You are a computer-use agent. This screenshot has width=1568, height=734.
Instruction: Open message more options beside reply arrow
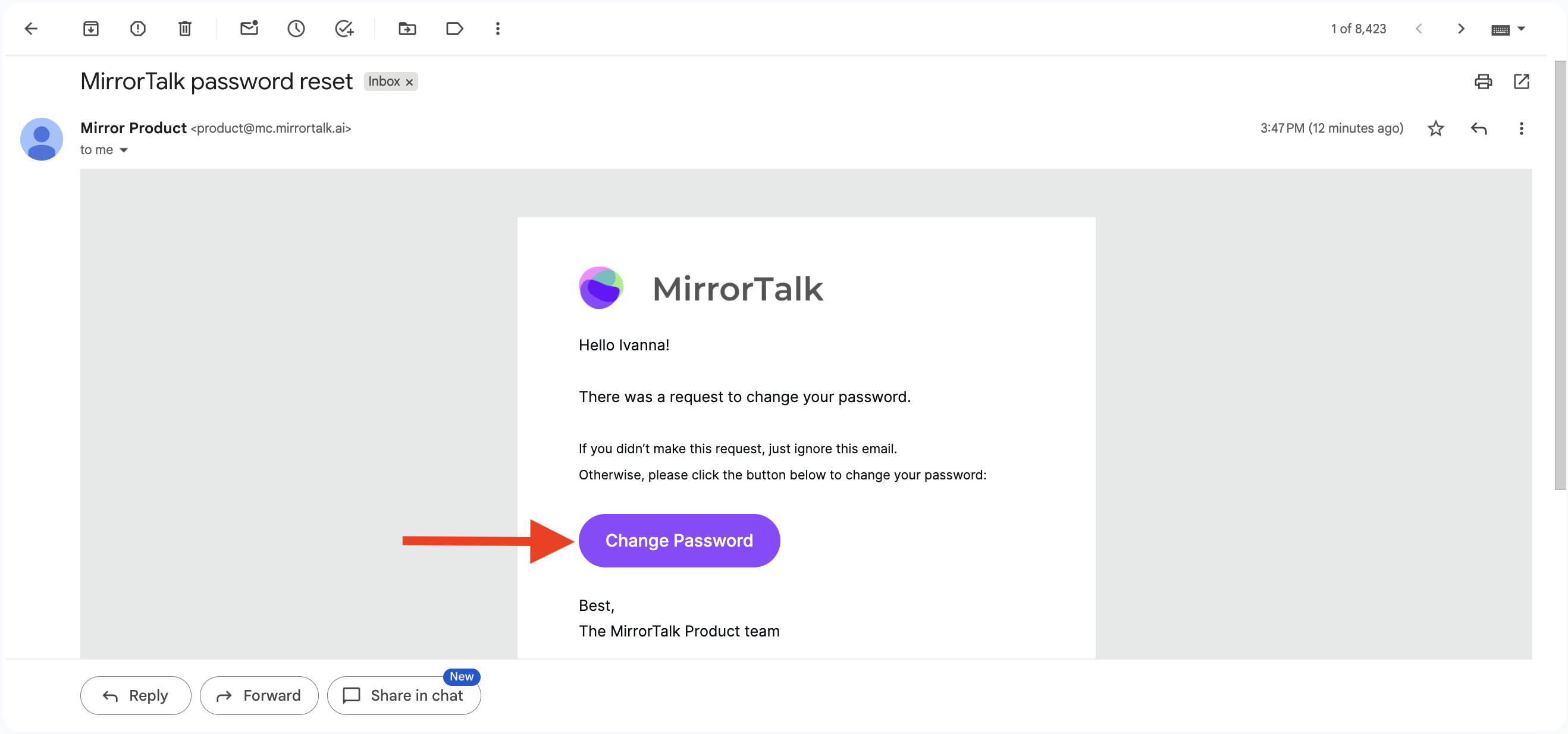click(x=1520, y=128)
